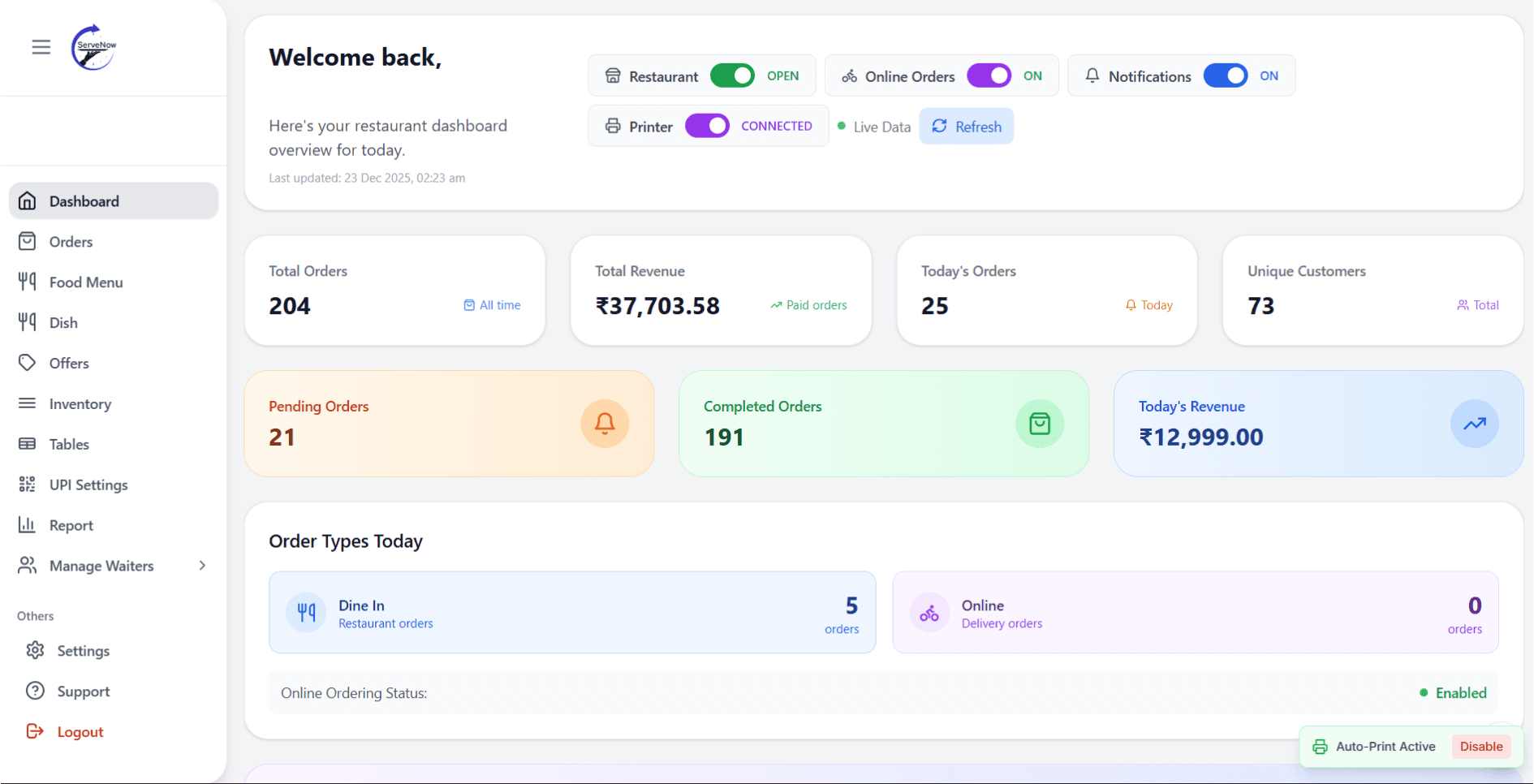Click the Pending Orders bell icon
The image size is (1534, 784).
604,423
